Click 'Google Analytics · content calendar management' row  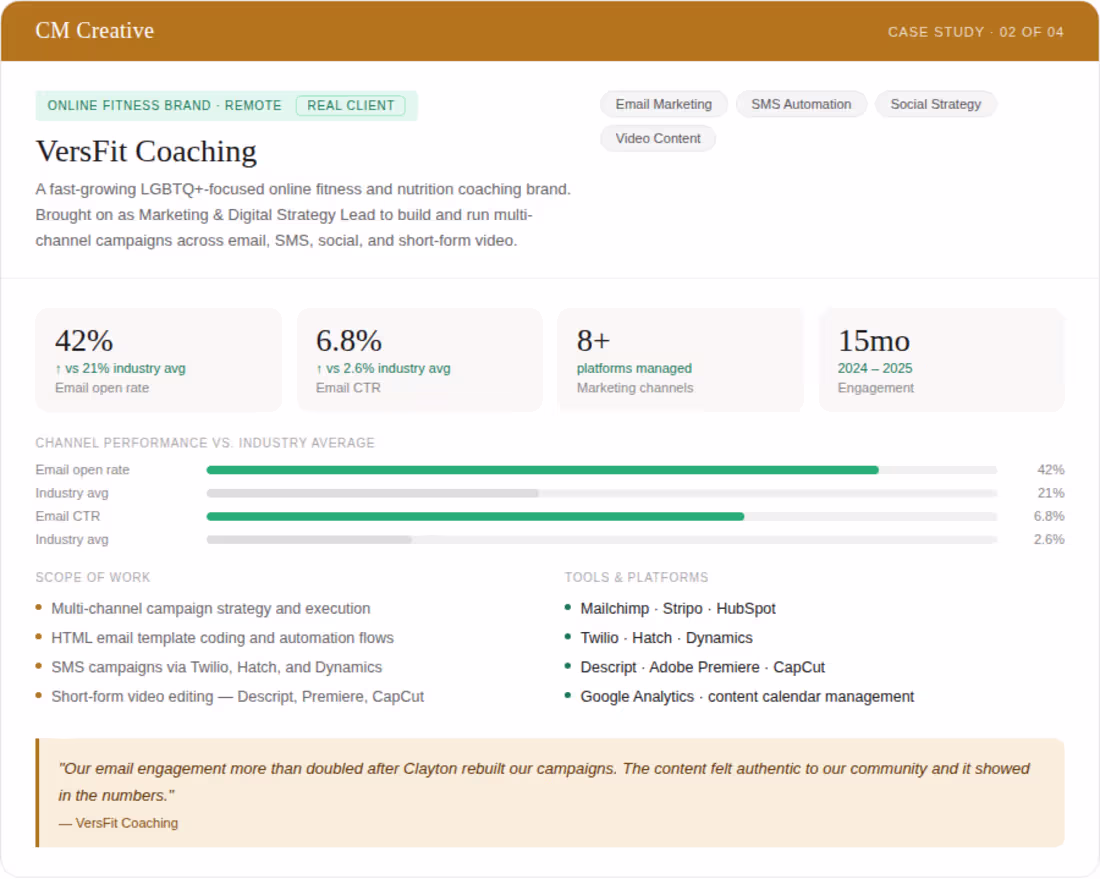click(x=747, y=697)
